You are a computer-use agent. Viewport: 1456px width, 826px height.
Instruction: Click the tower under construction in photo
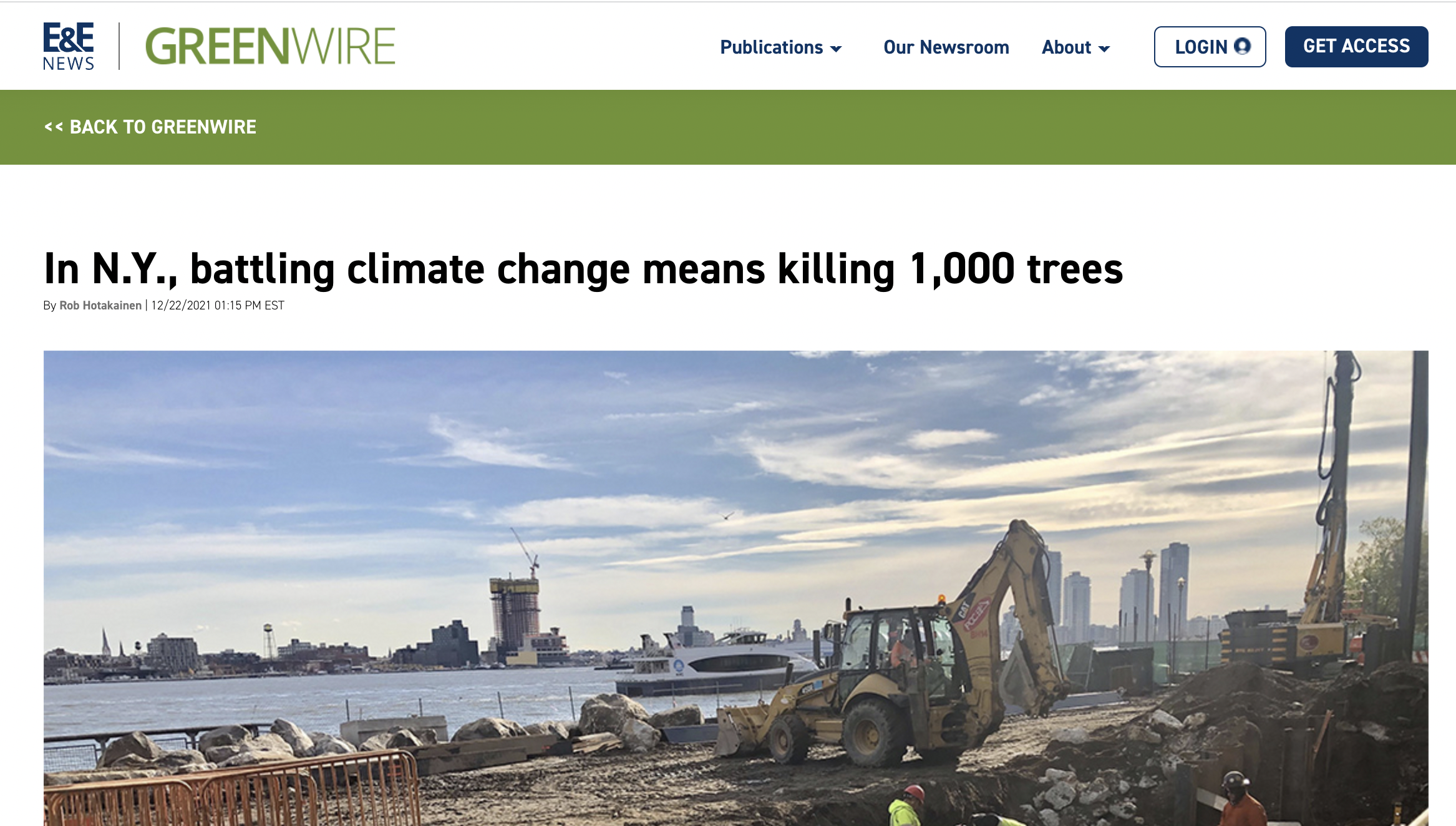(515, 608)
